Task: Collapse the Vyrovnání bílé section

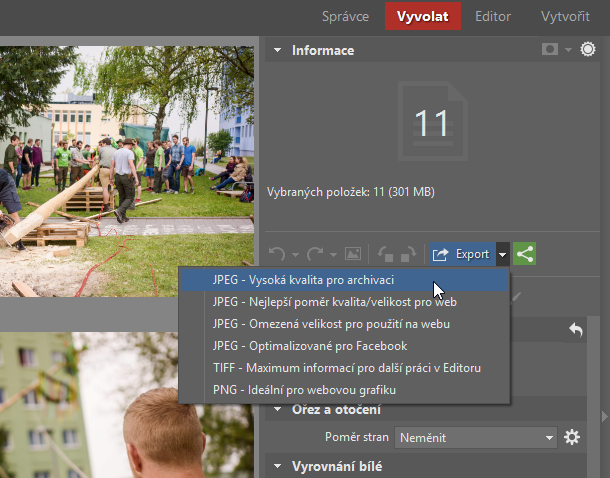Action: (277, 466)
